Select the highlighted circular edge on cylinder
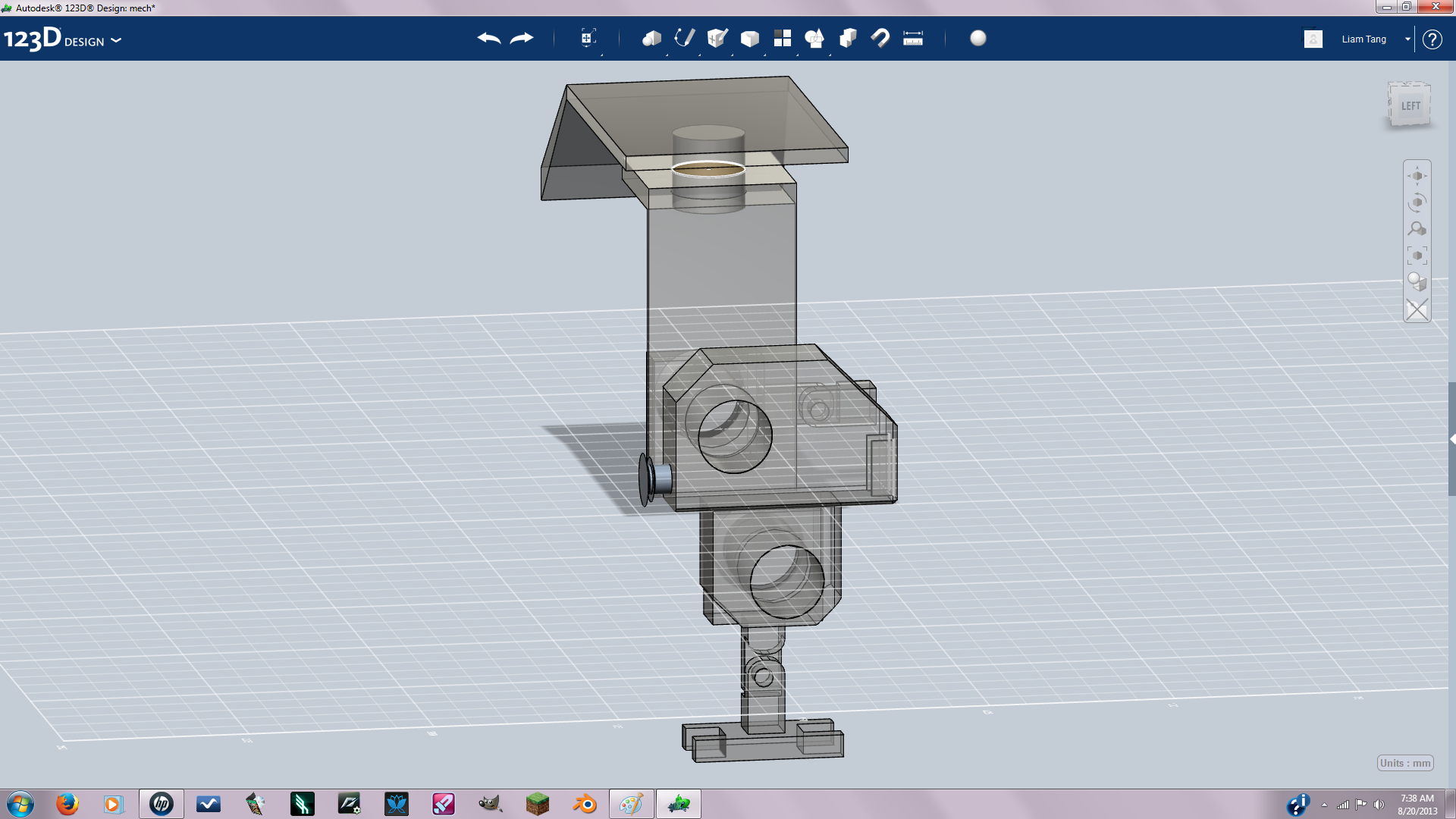Viewport: 1456px width, 819px height. [708, 168]
